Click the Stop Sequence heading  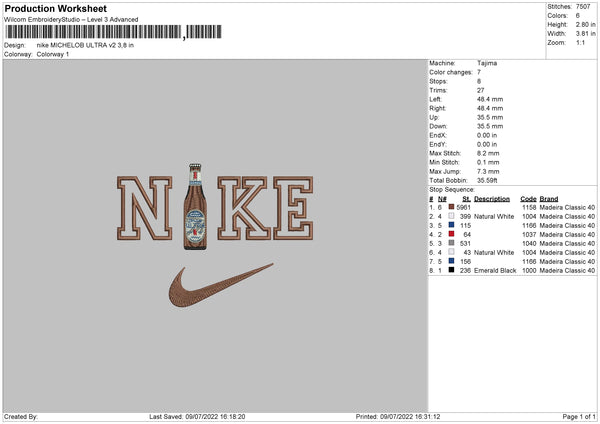tap(452, 189)
